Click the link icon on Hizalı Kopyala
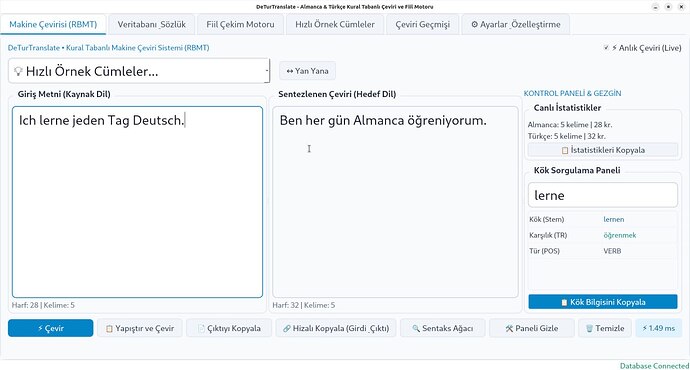690x370 pixels. 286,329
